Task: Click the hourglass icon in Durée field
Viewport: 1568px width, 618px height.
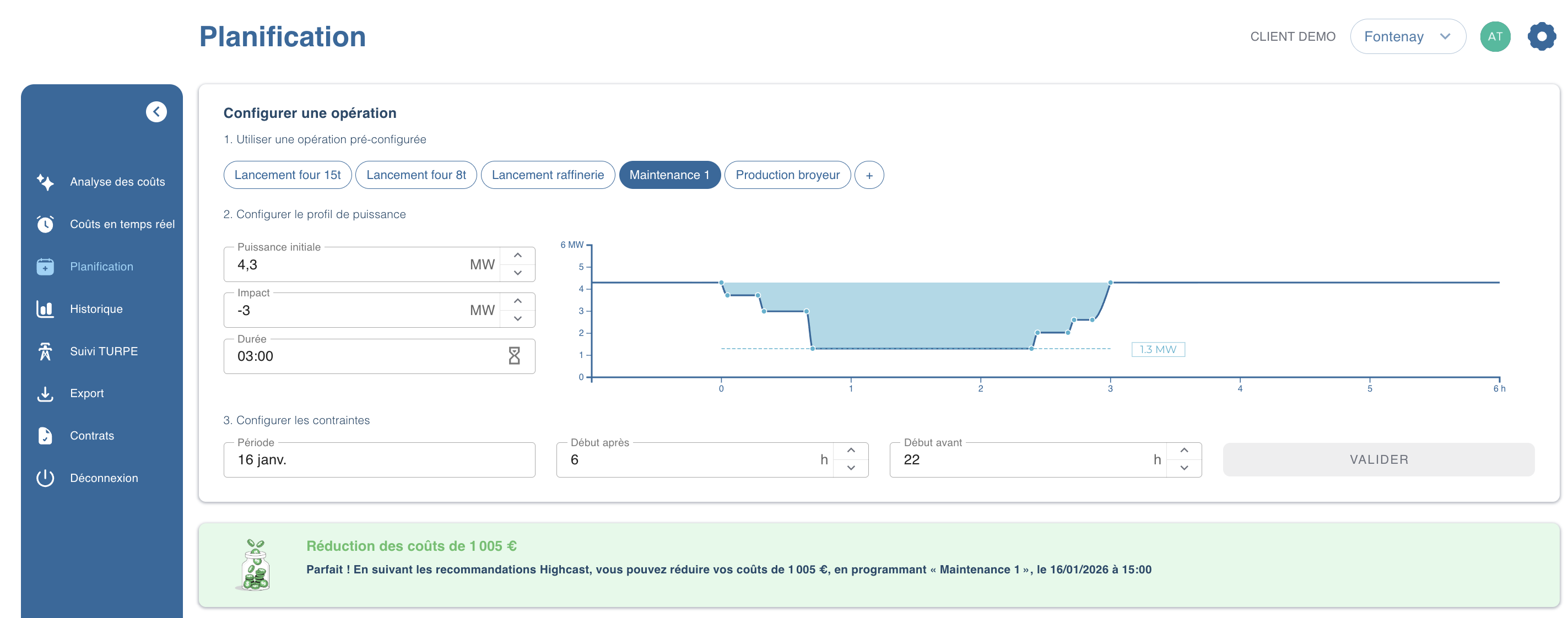Action: (x=515, y=356)
